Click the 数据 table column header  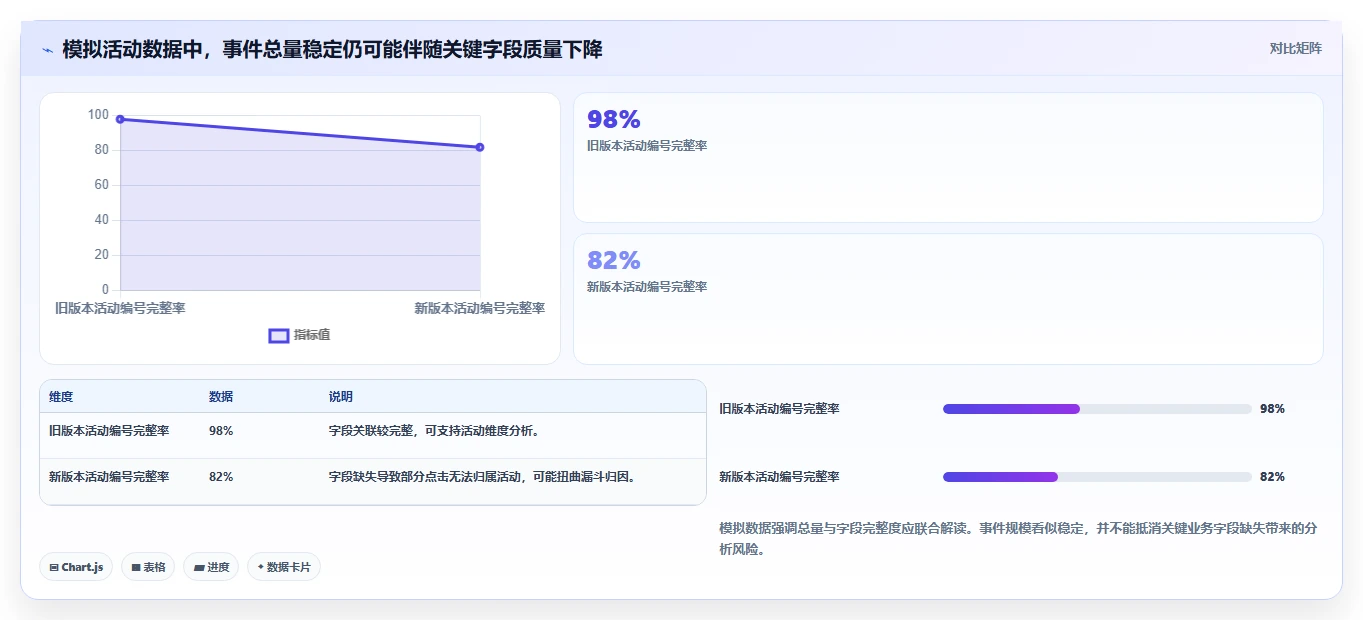coord(221,397)
